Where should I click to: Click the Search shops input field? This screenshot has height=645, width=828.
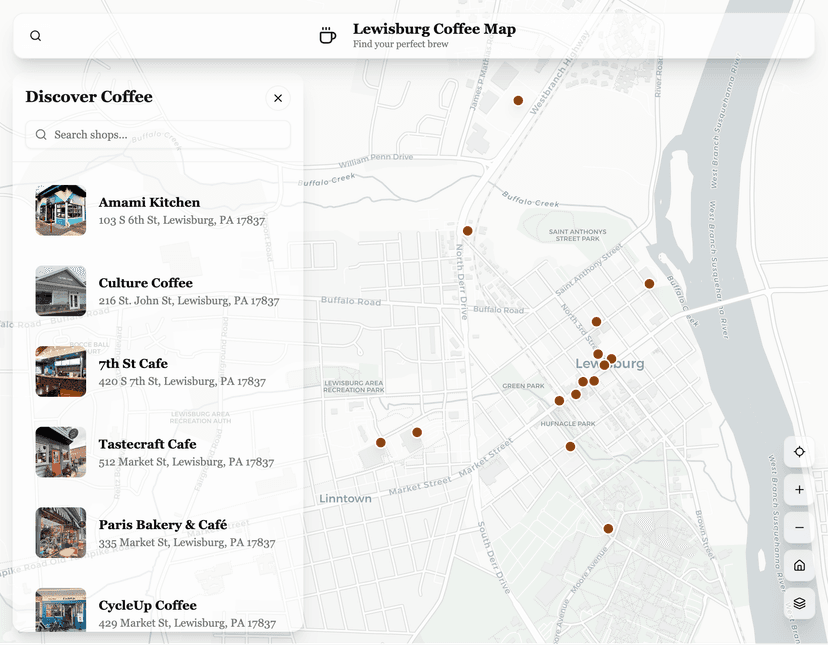[160, 134]
